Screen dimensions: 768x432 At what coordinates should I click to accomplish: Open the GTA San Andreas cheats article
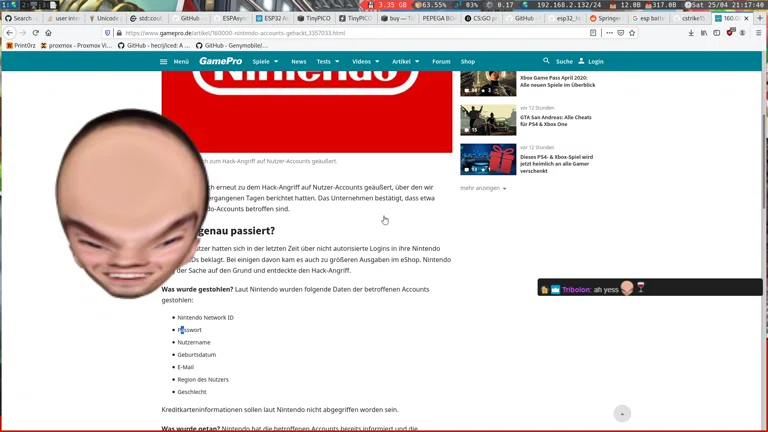(x=555, y=121)
